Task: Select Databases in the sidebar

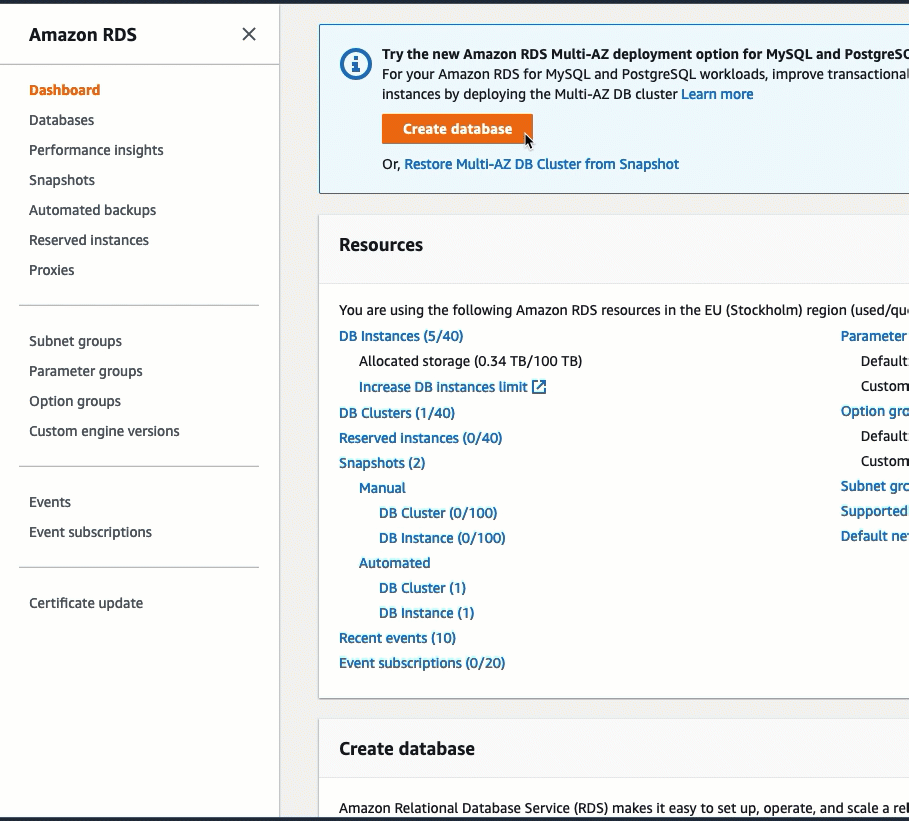Action: pos(63,120)
